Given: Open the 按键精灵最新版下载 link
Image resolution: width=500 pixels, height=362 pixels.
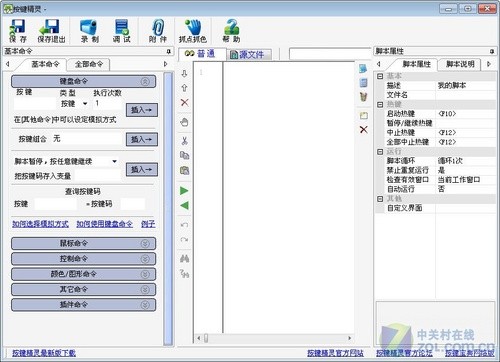Looking at the screenshot, I should [x=44, y=353].
